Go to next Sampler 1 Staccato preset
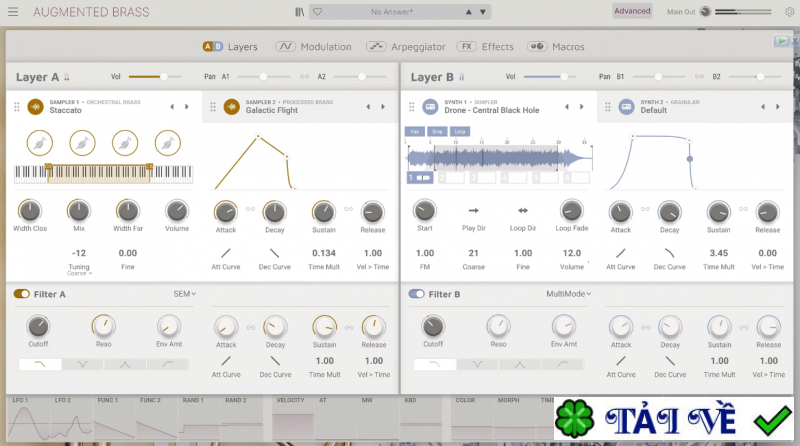 coord(187,107)
